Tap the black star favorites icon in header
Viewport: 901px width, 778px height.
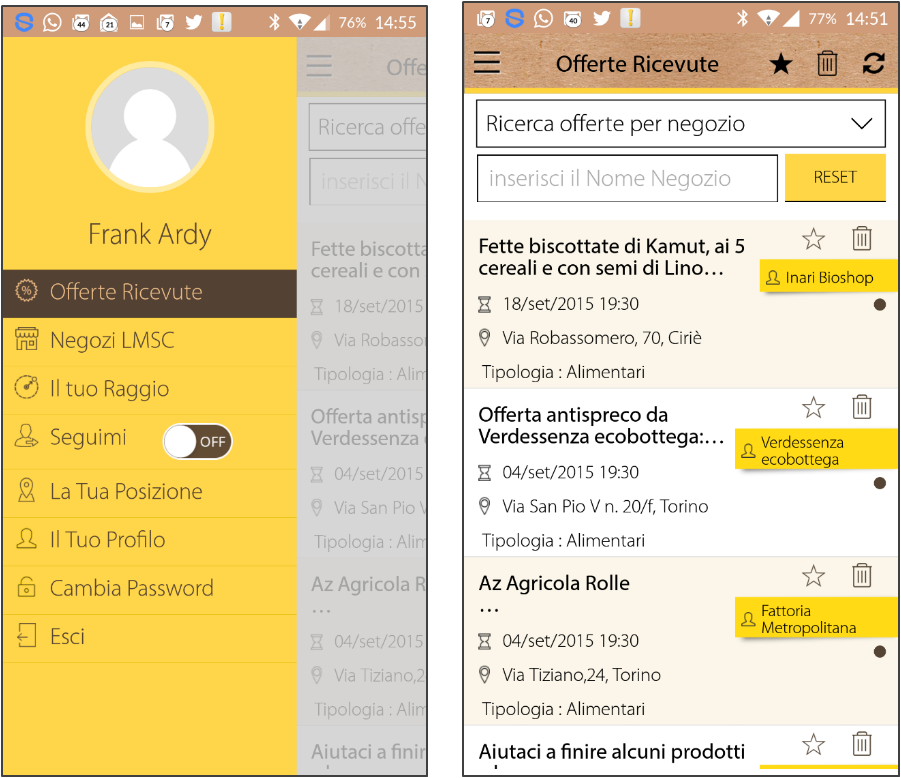[x=780, y=64]
